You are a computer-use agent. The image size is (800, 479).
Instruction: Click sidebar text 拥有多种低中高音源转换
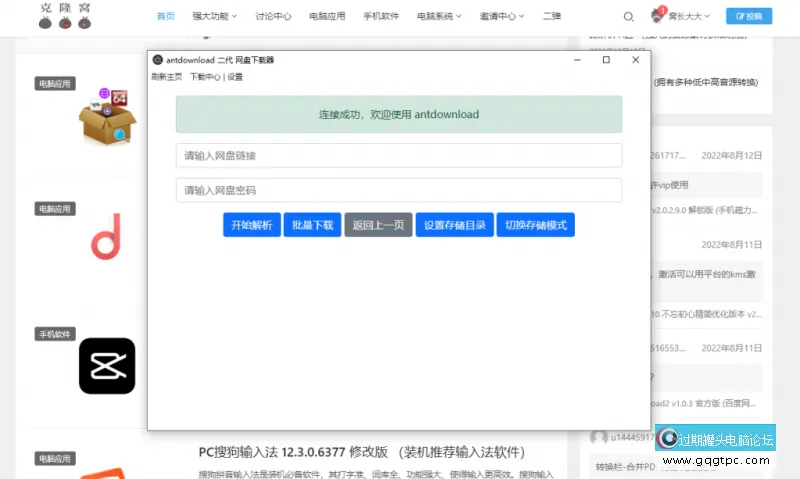tap(706, 82)
